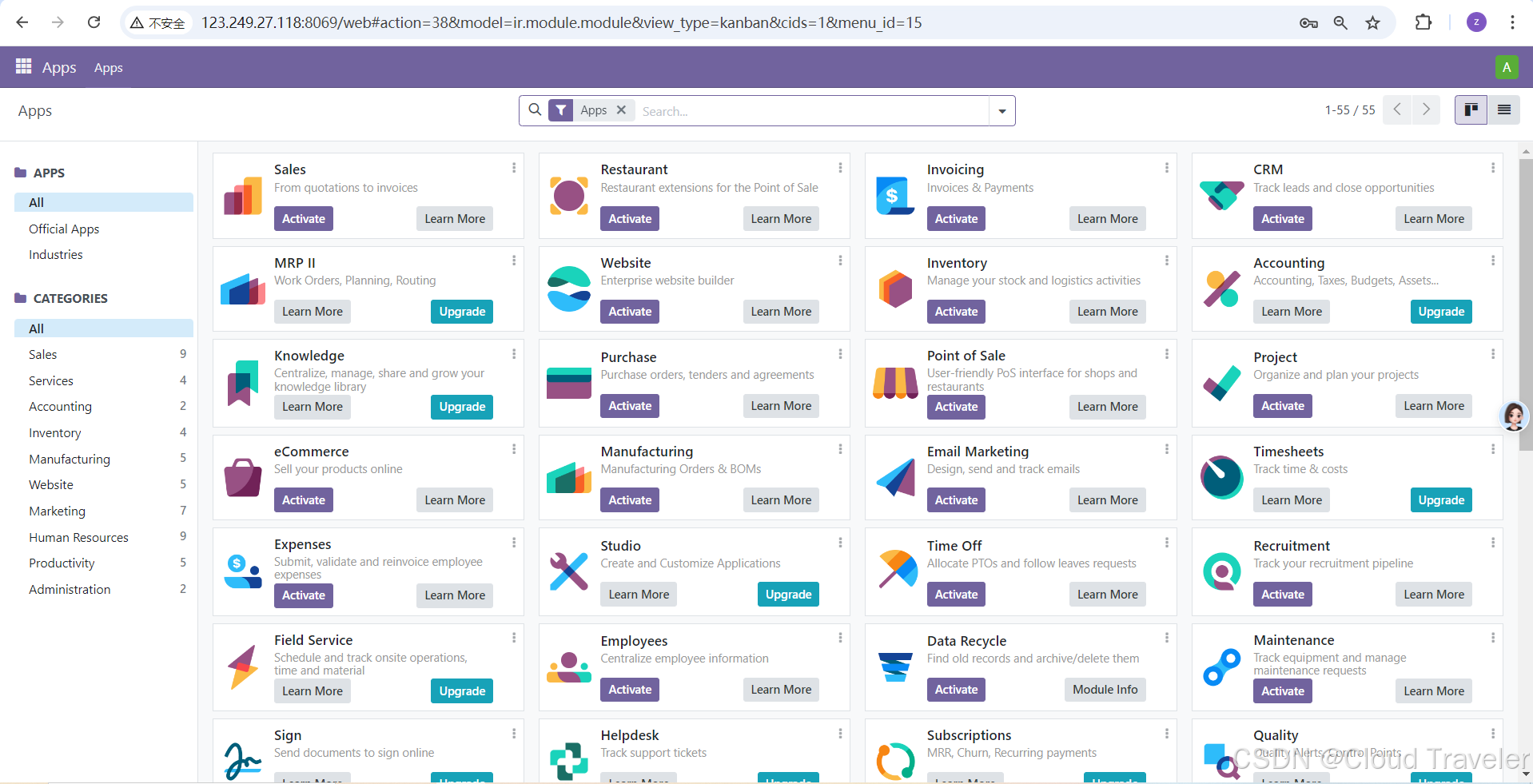Image resolution: width=1533 pixels, height=784 pixels.
Task: Open the Apps top menu item
Action: (x=109, y=68)
